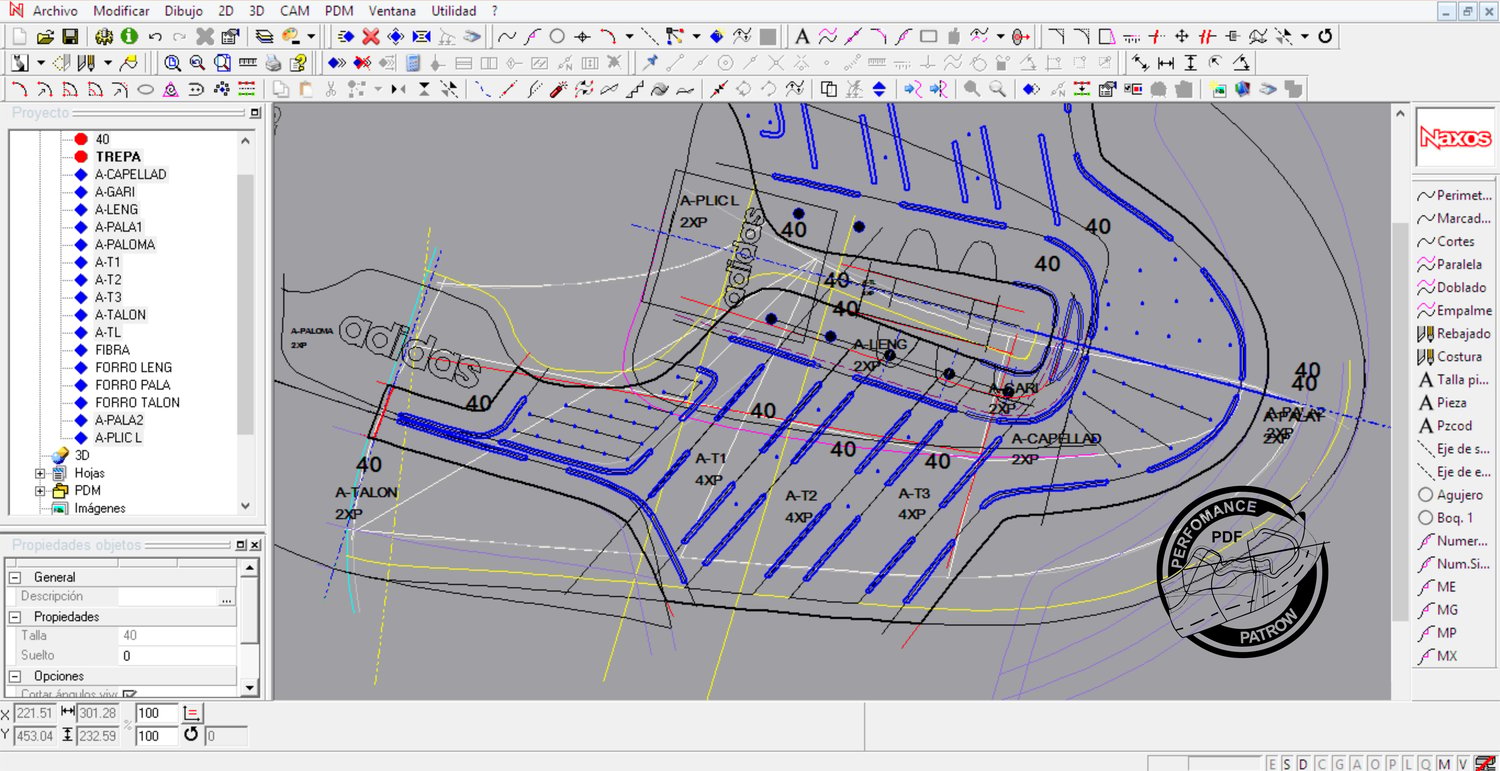This screenshot has width=1500, height=771.
Task: Click the Suelto value field
Action: coord(178,656)
